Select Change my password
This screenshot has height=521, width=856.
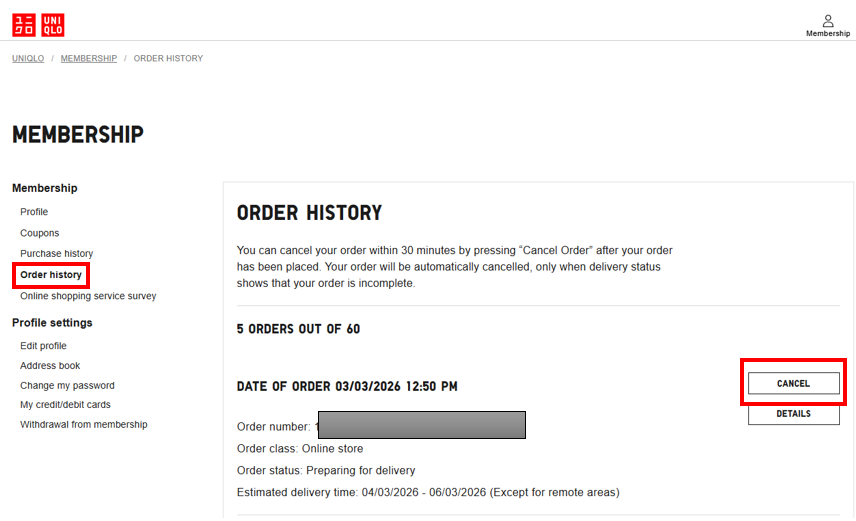click(67, 386)
